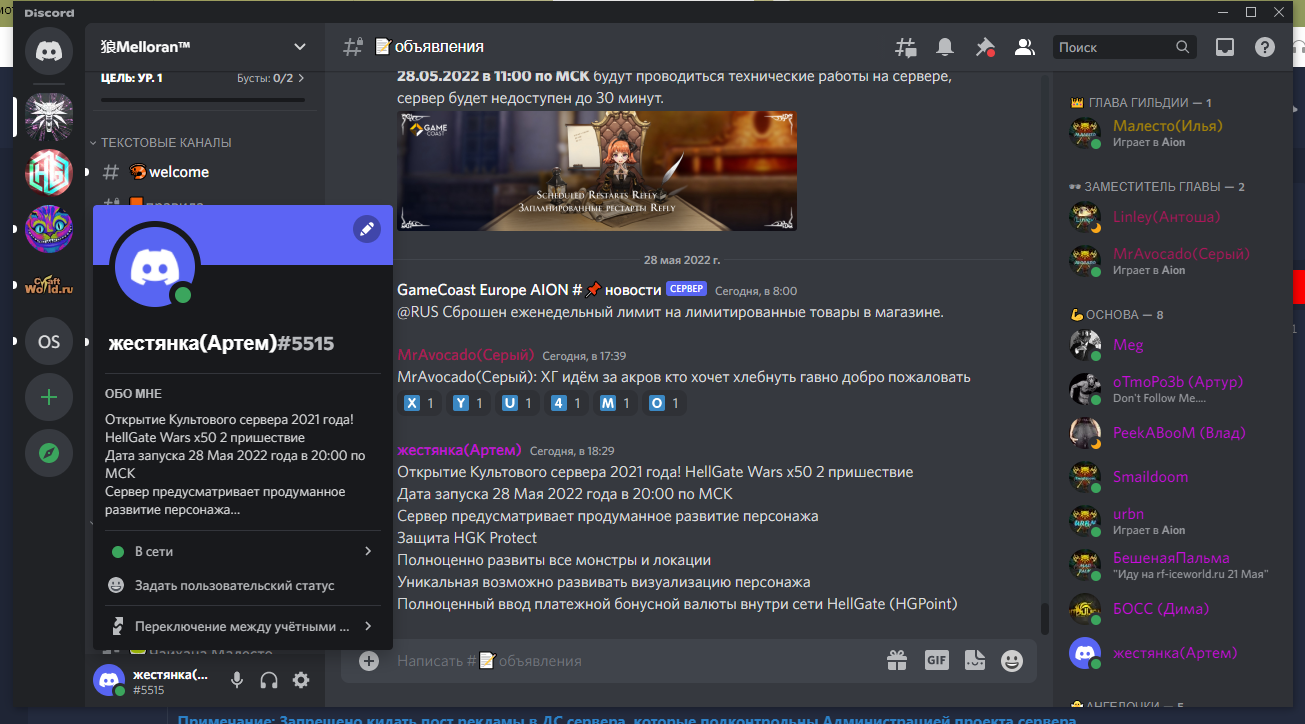The height and width of the screenshot is (724, 1305).
Task: Click search field Поиск
Action: click(1124, 47)
